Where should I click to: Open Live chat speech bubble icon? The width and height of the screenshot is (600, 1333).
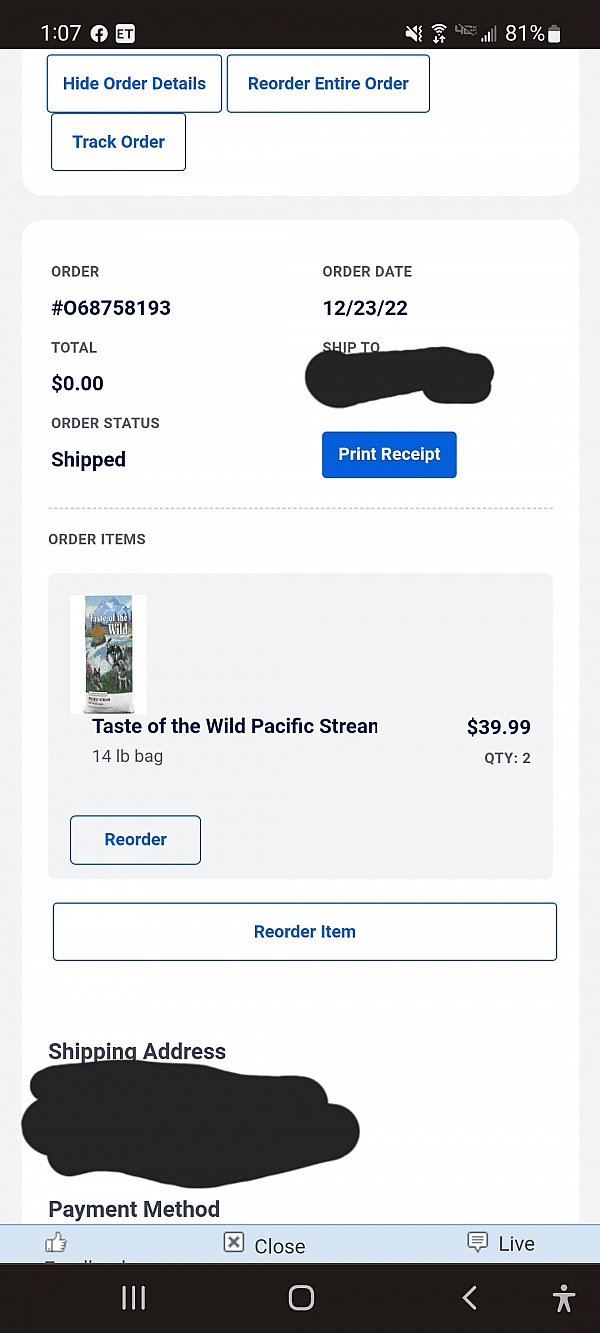478,1242
